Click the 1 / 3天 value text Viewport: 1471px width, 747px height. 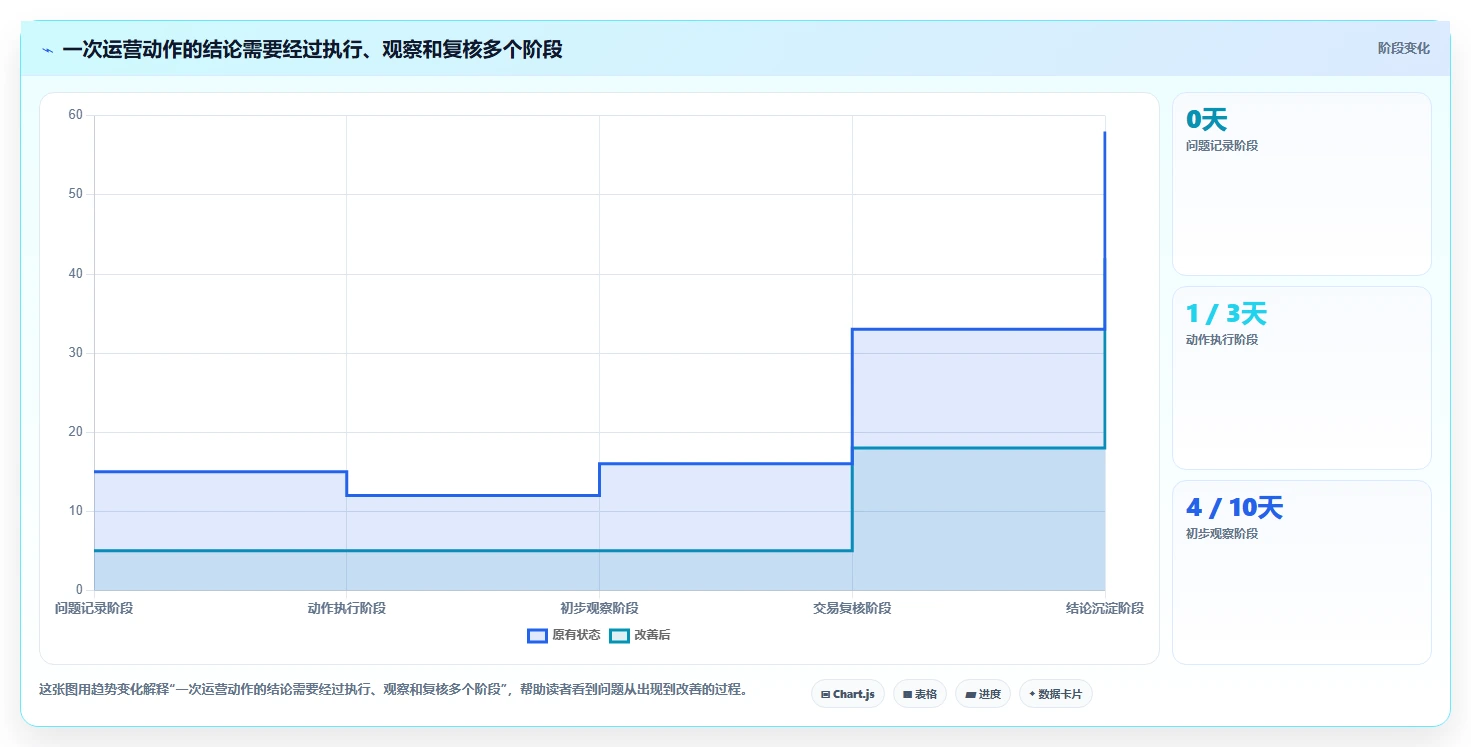pyautogui.click(x=1226, y=314)
